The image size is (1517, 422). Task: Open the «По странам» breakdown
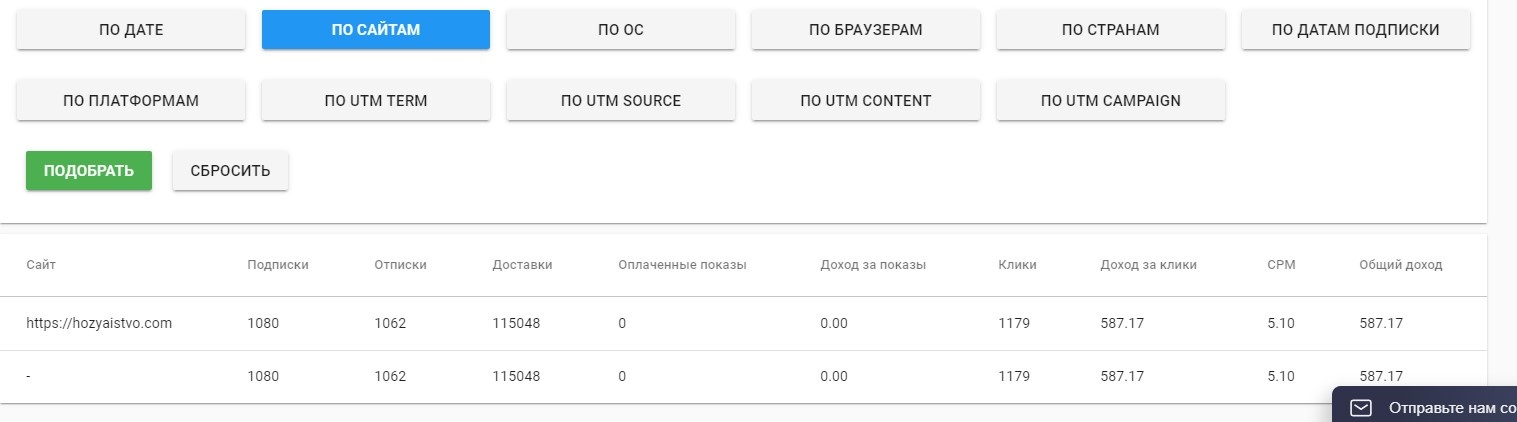tap(1111, 30)
